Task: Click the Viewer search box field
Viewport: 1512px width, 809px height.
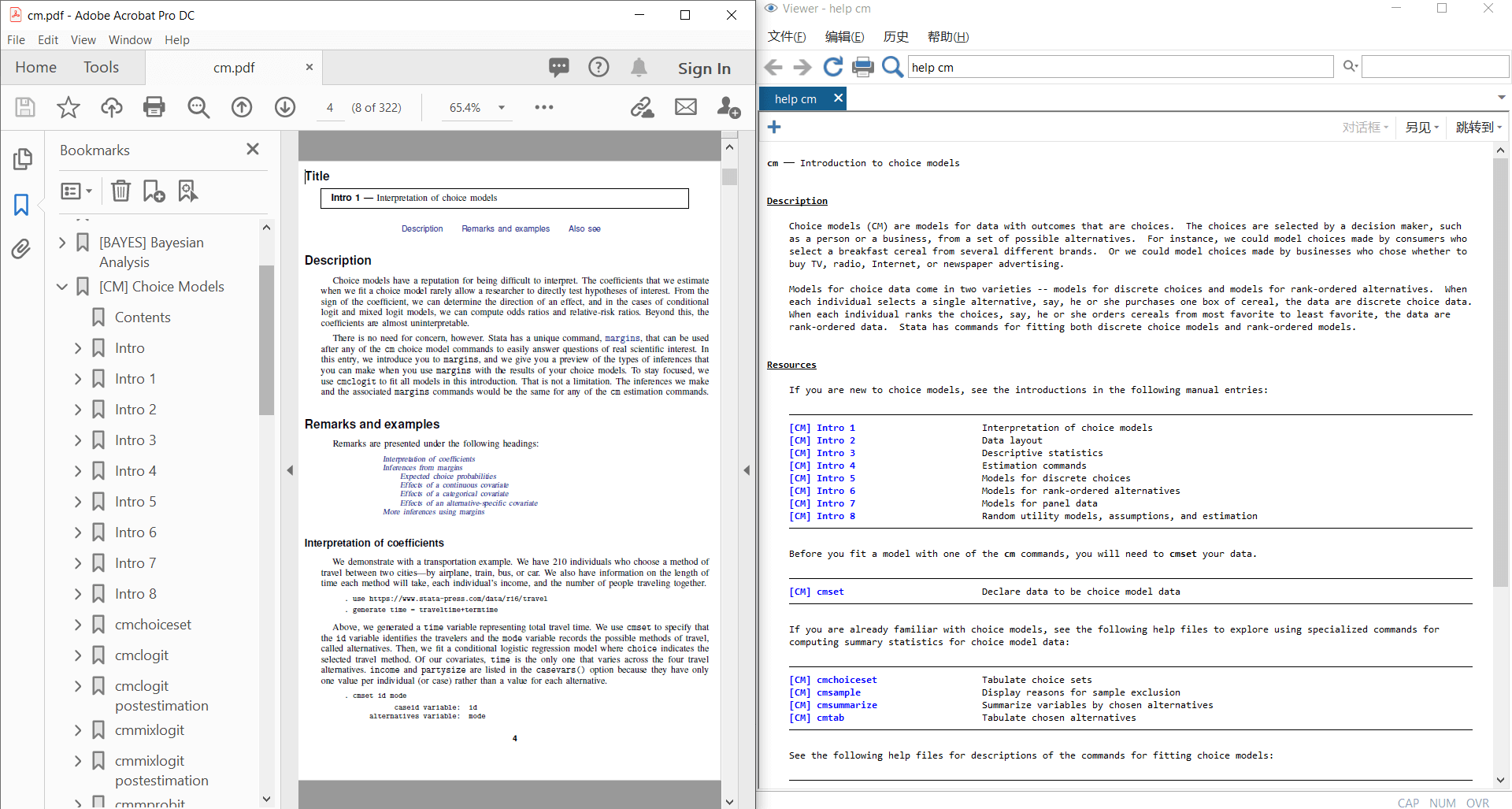Action: 1435,67
